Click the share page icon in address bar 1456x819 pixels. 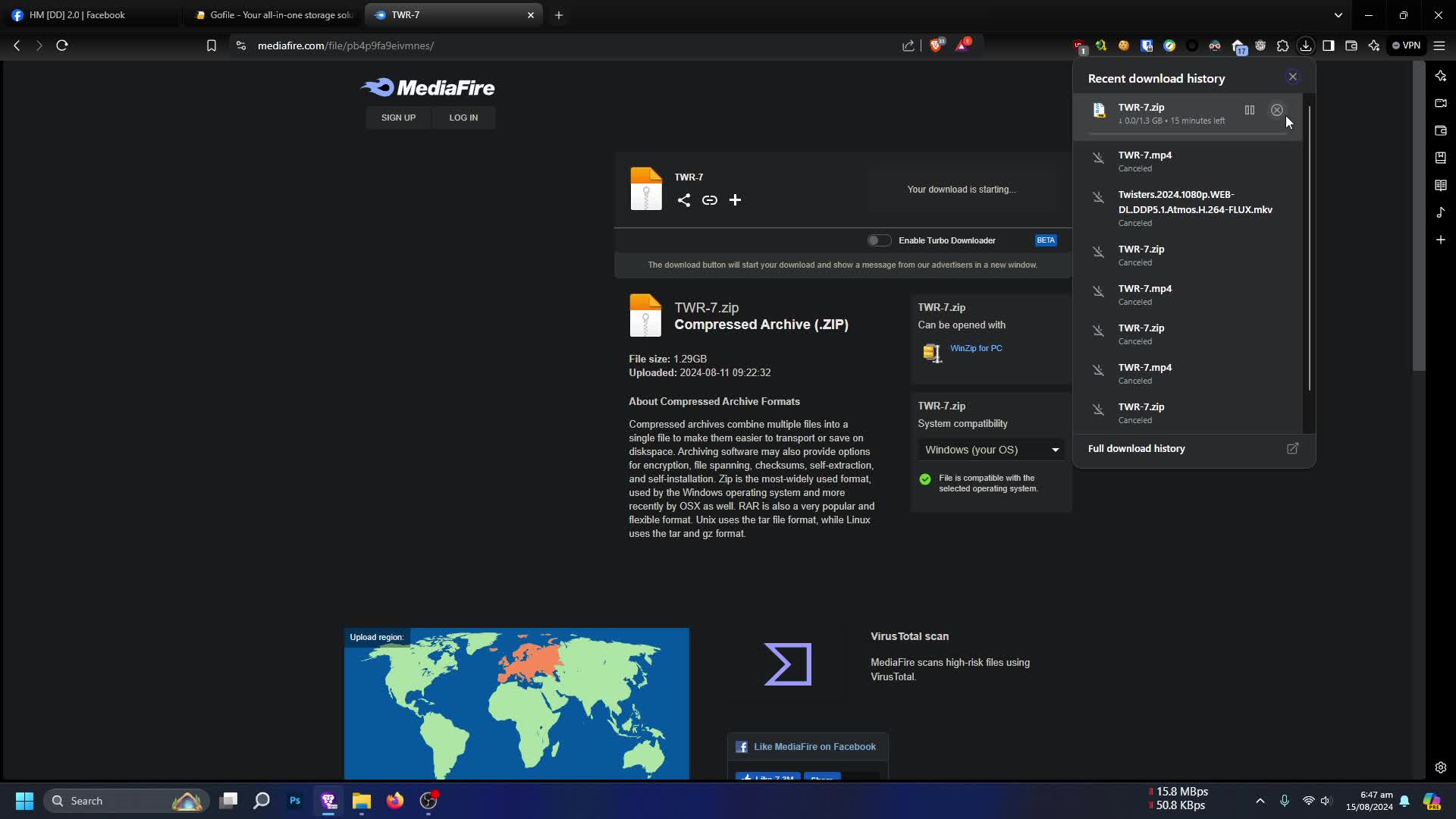(908, 45)
